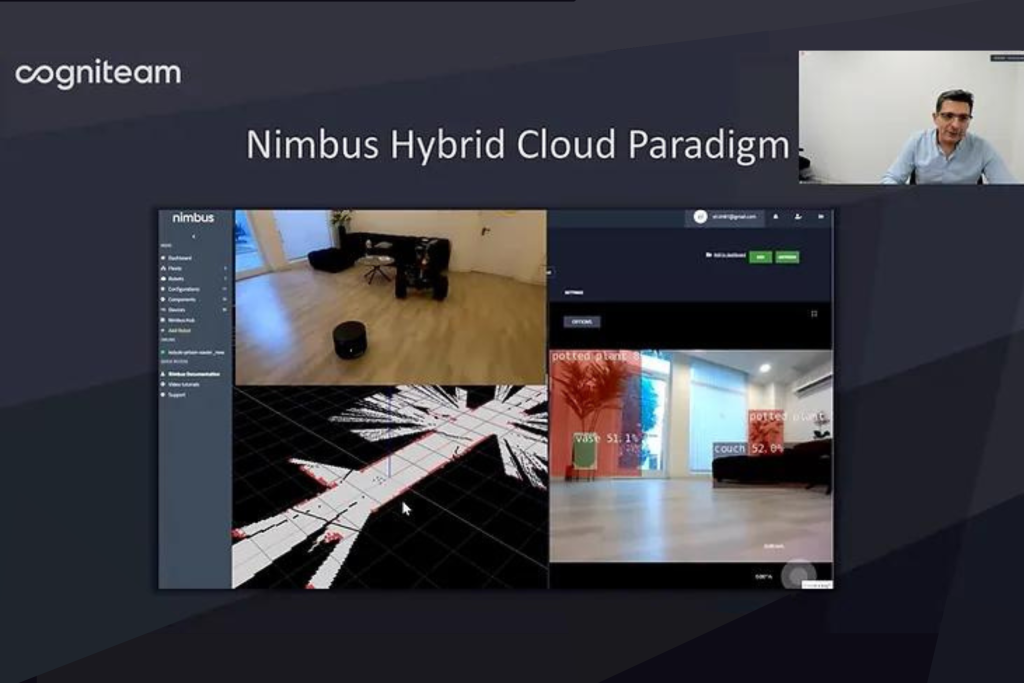Open the Configurations sidebar section
This screenshot has width=1024, height=683.
184,289
